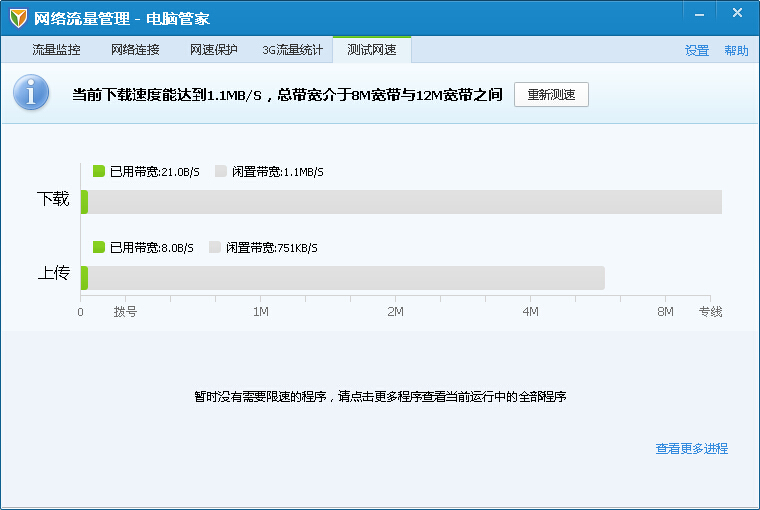Open 设置 settings link
The height and width of the screenshot is (510, 760).
point(697,51)
